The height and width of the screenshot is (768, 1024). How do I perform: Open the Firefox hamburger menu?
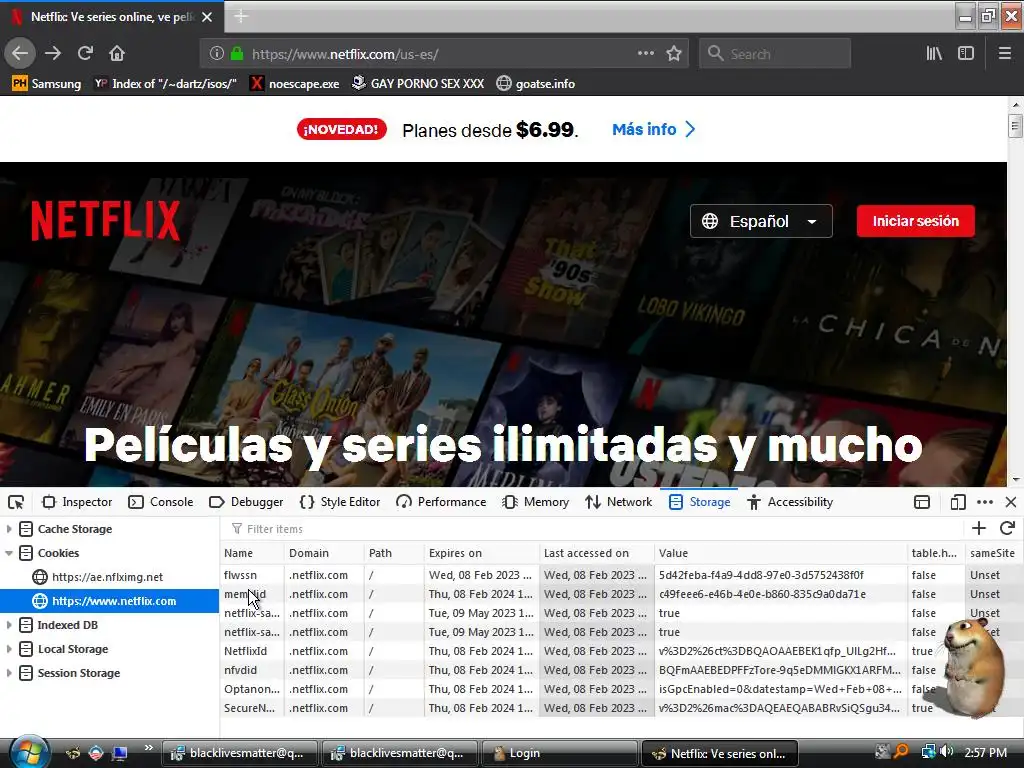click(1005, 54)
